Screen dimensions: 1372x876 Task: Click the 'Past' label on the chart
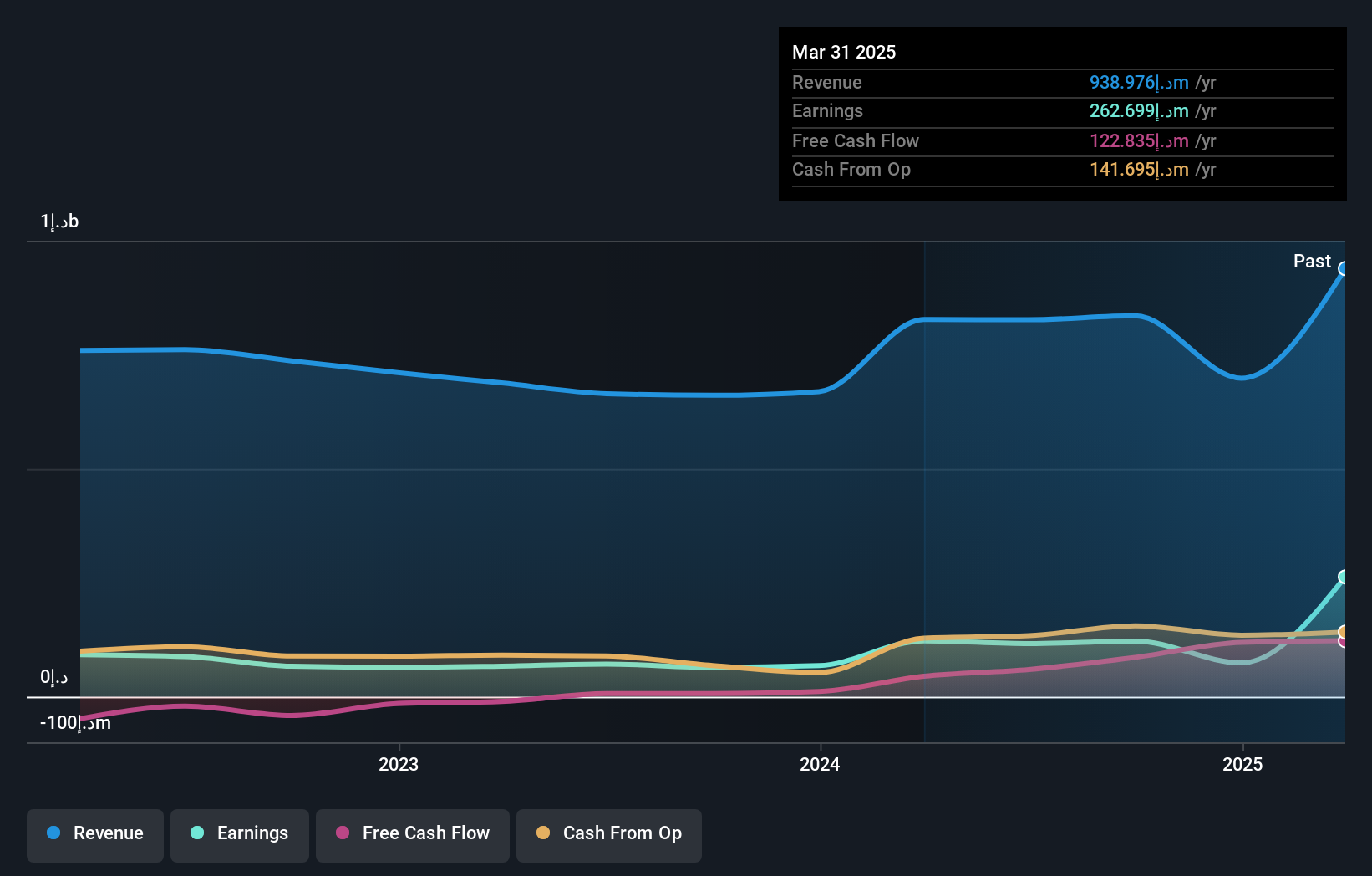pyautogui.click(x=1312, y=261)
